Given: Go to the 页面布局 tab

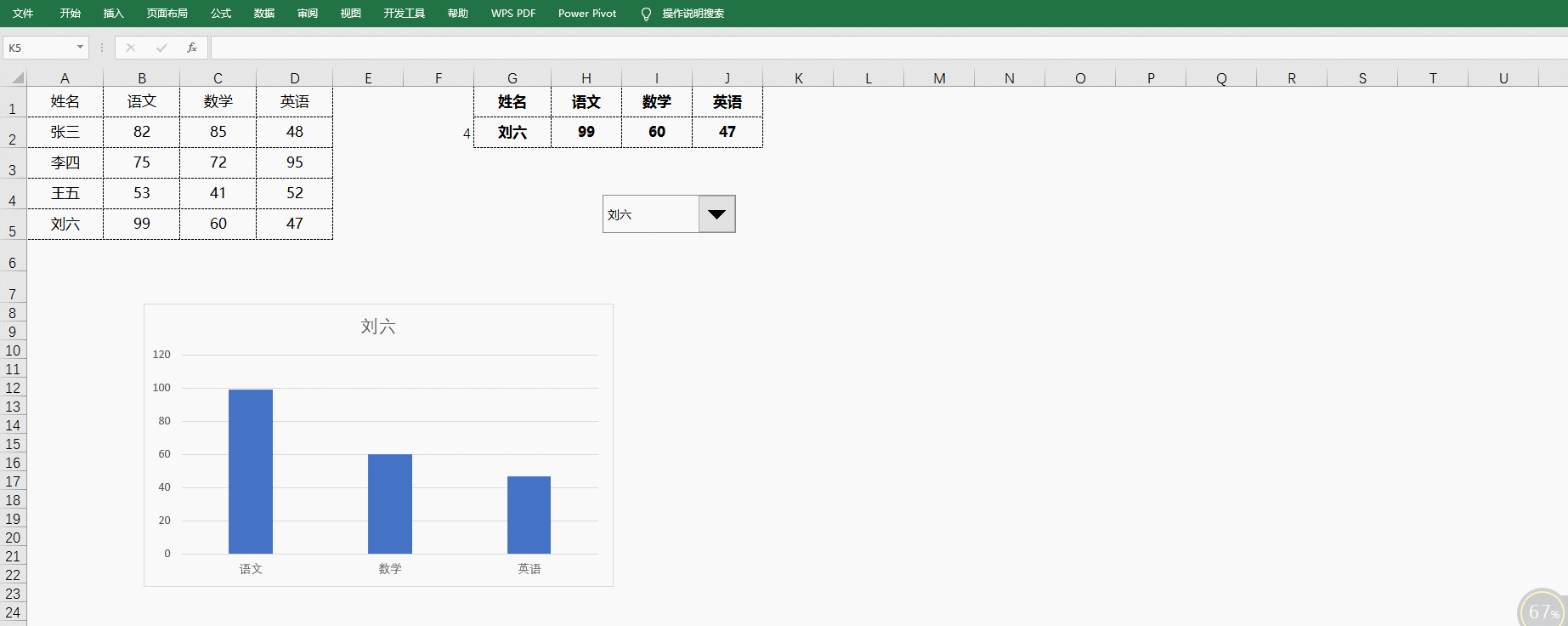Looking at the screenshot, I should click(167, 14).
